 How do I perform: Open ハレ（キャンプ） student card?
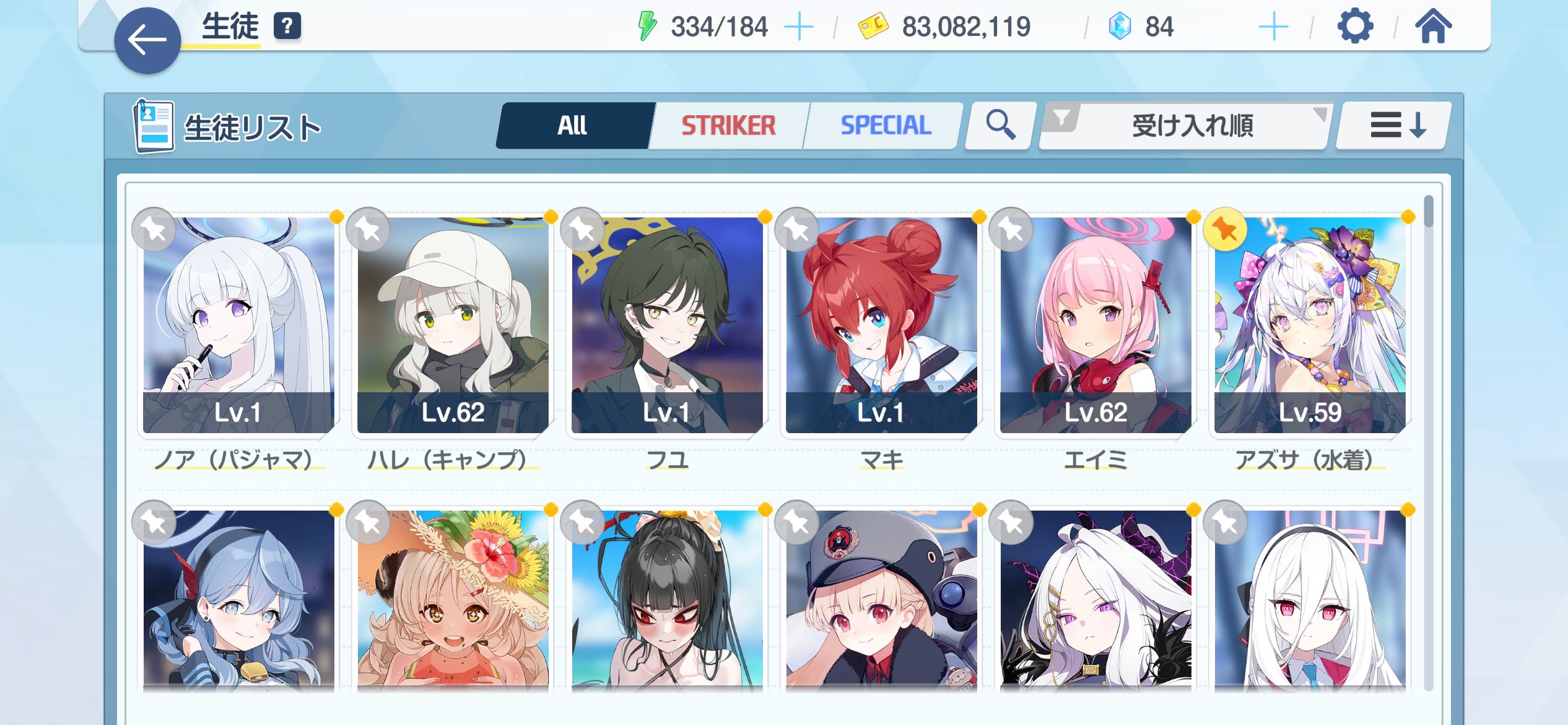[453, 325]
